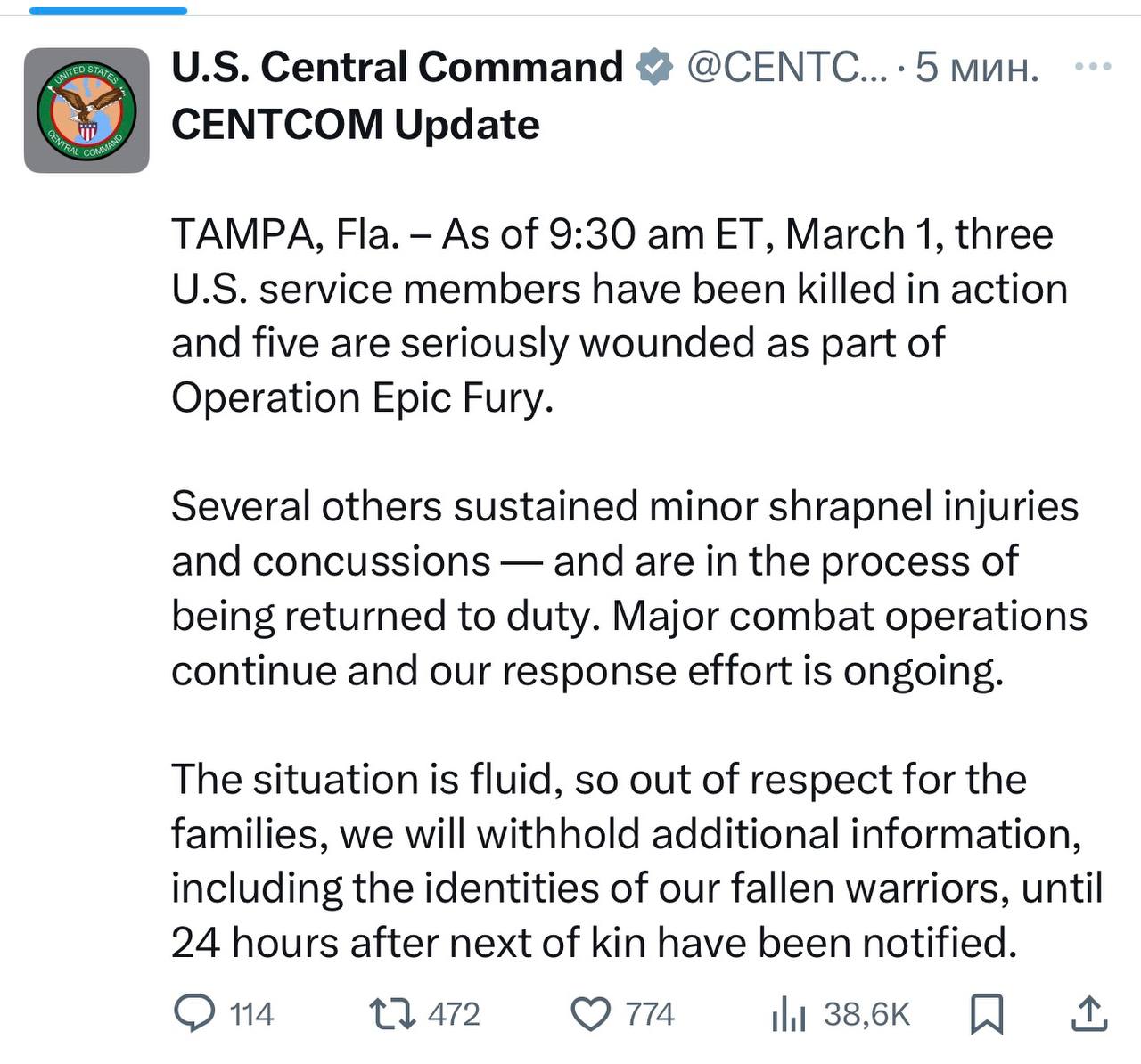Image resolution: width=1141 pixels, height=1064 pixels.
Task: Click the 38,6K views count
Action: click(866, 1014)
